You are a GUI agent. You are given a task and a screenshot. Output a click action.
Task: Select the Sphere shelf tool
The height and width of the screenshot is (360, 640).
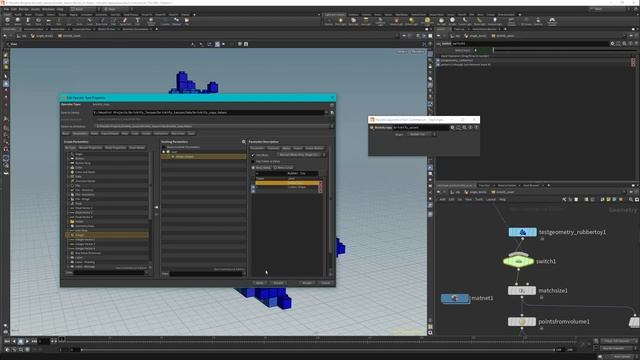(x=18, y=21)
